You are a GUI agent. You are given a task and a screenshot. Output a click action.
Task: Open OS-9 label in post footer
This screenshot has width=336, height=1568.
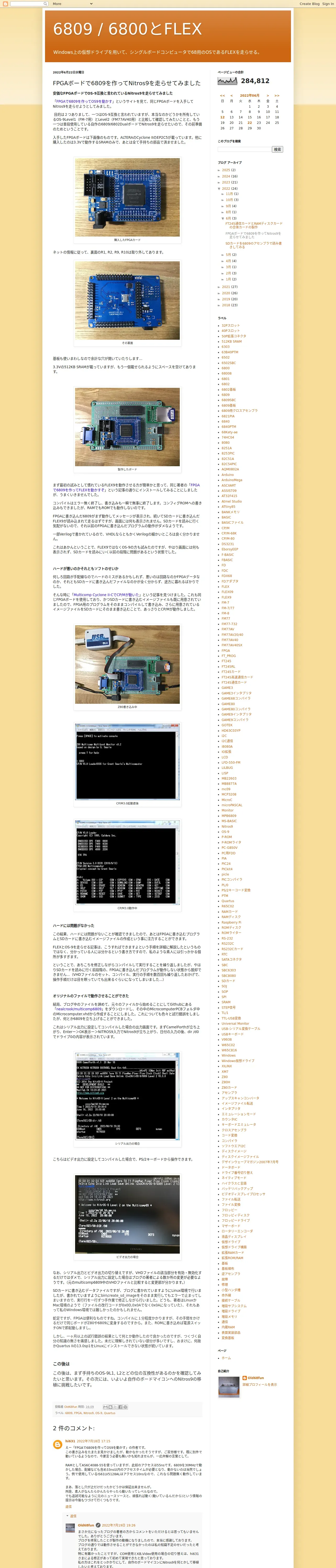(99, 1413)
